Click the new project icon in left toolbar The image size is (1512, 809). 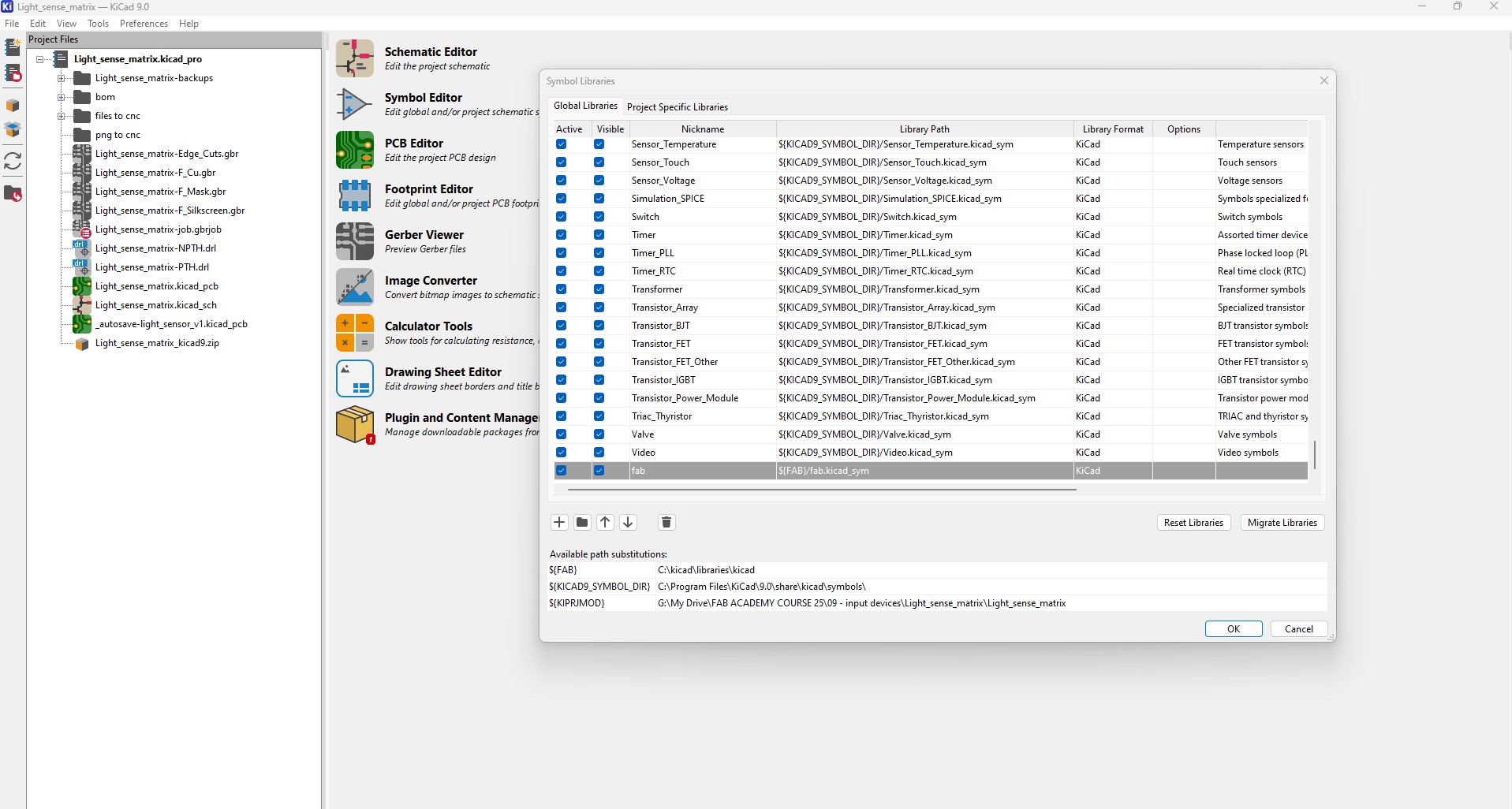click(13, 47)
